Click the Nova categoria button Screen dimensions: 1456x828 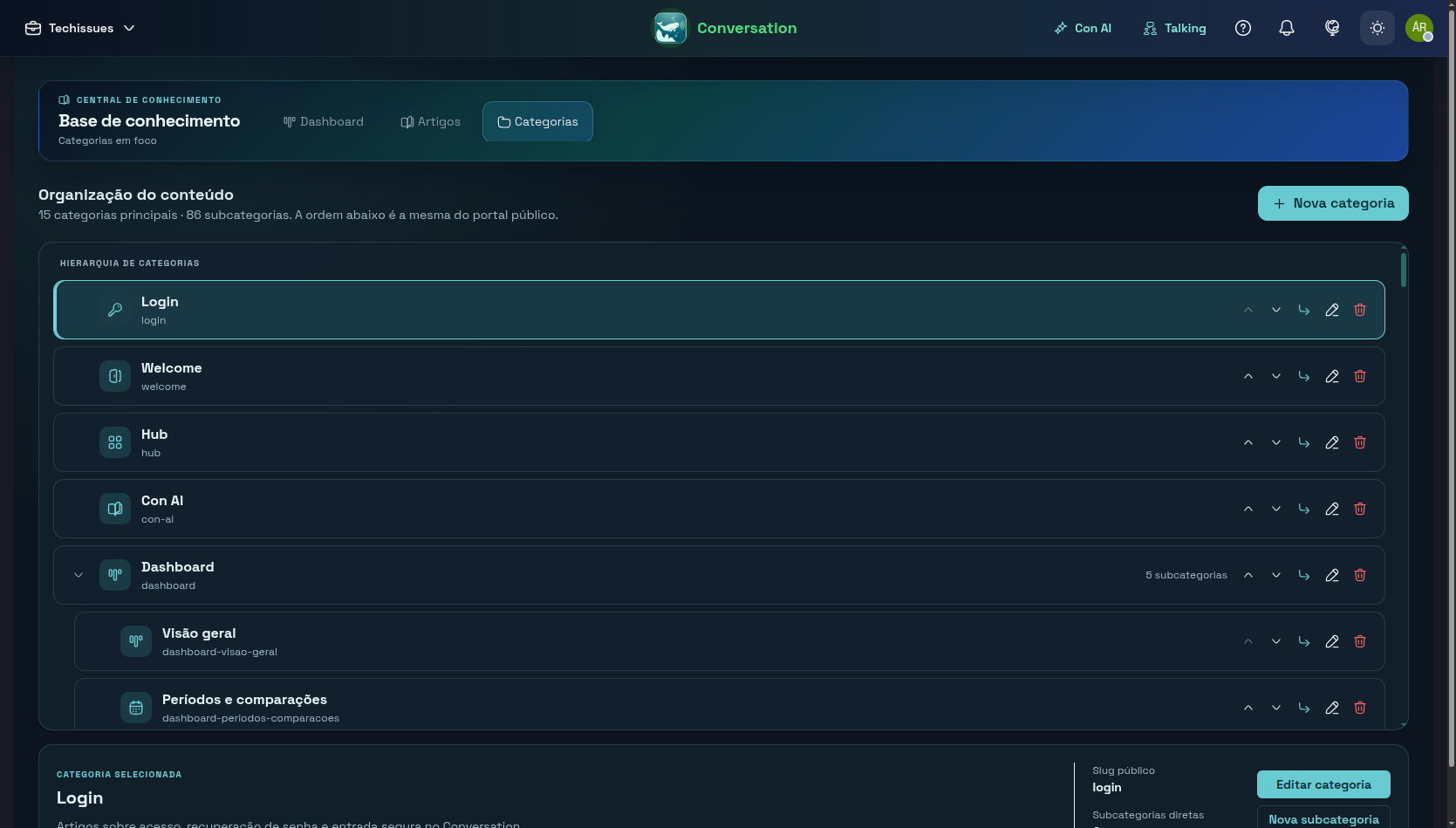pos(1333,203)
